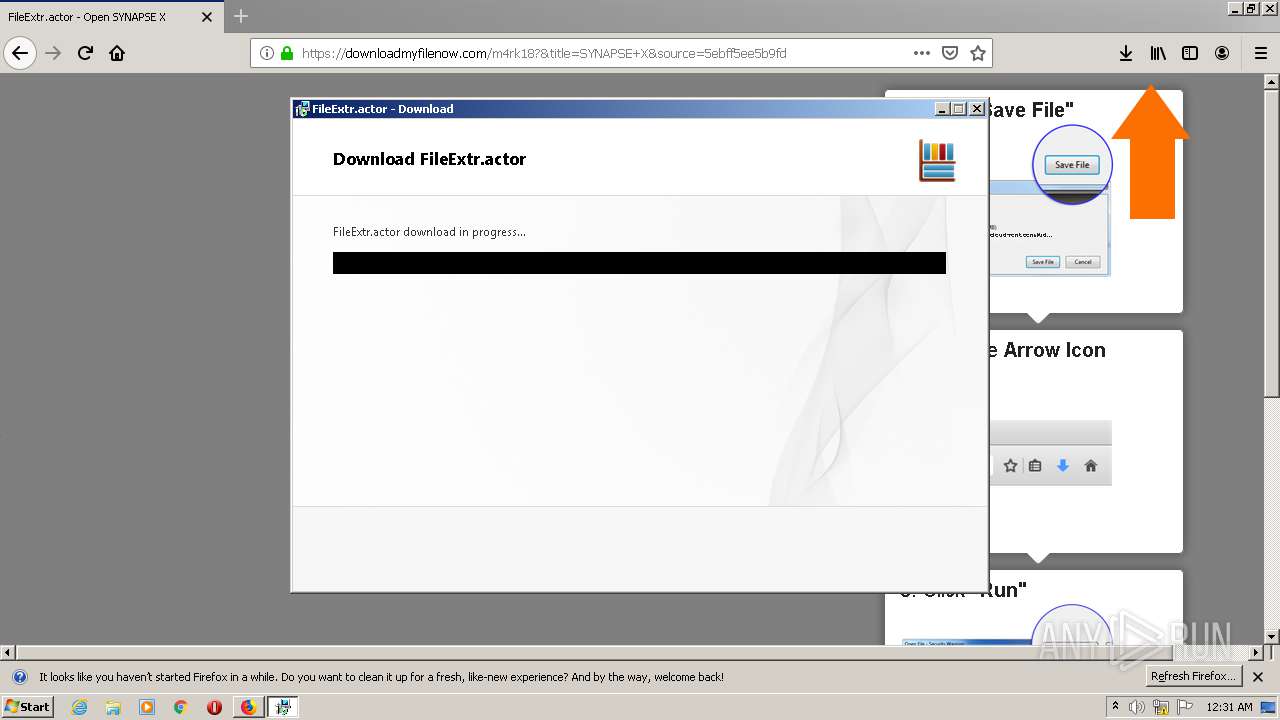Go back to previous page
The image size is (1280, 720).
click(x=20, y=53)
